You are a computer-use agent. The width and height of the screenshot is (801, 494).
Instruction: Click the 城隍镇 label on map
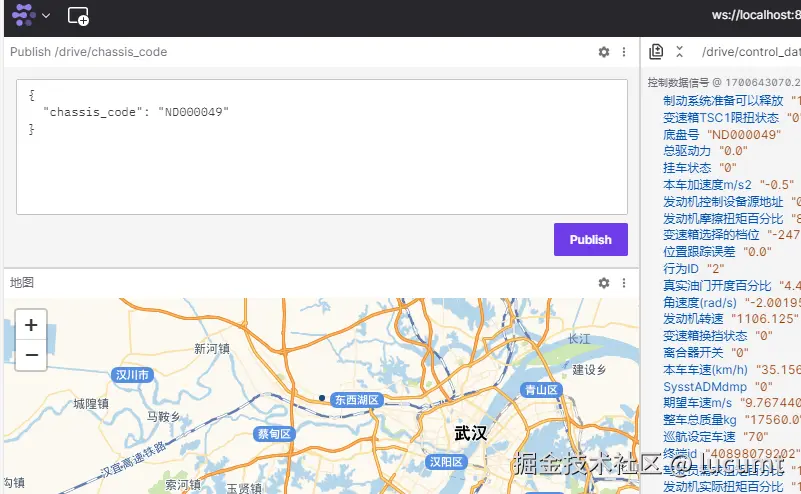(x=91, y=404)
